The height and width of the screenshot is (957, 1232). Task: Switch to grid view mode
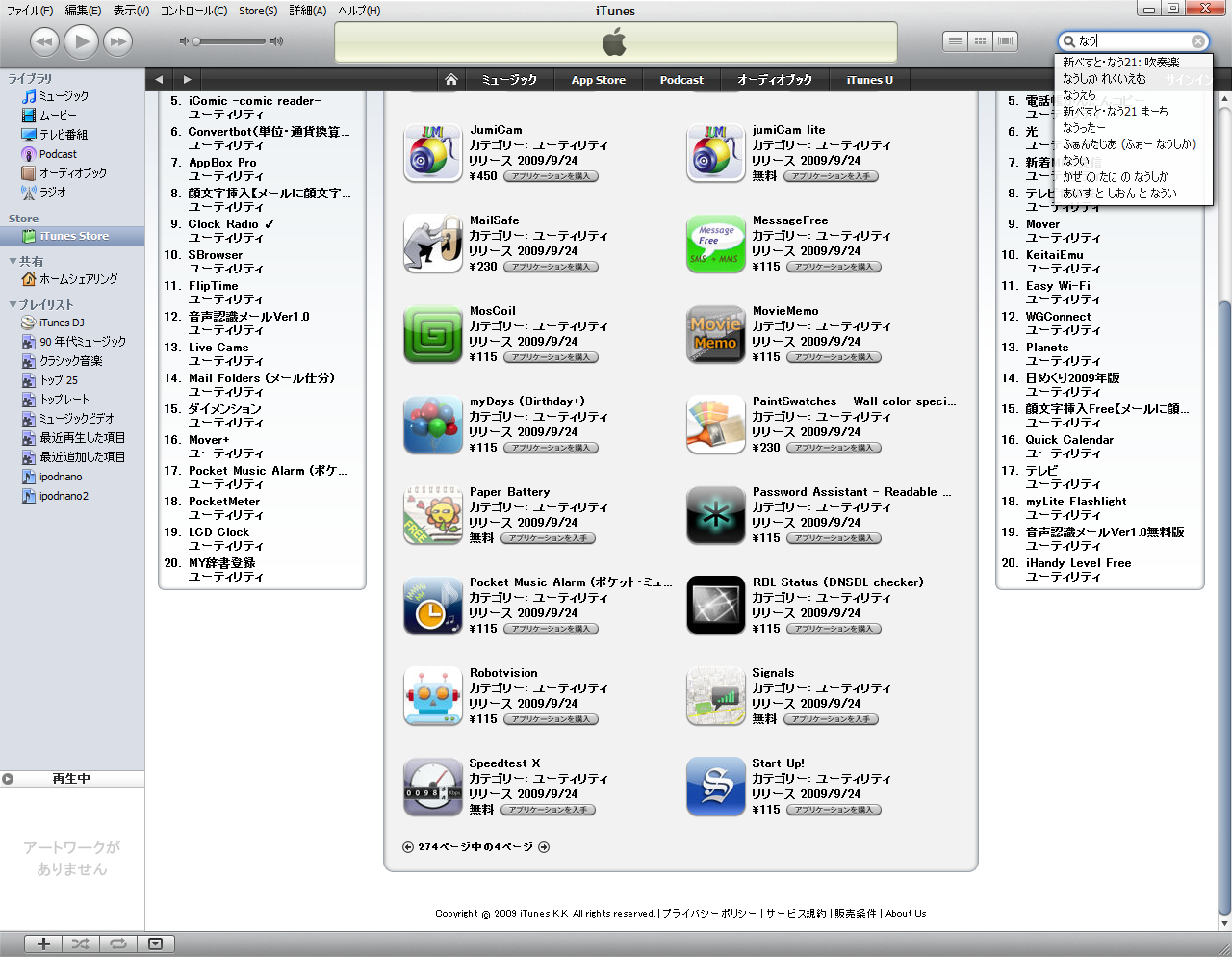coord(980,41)
